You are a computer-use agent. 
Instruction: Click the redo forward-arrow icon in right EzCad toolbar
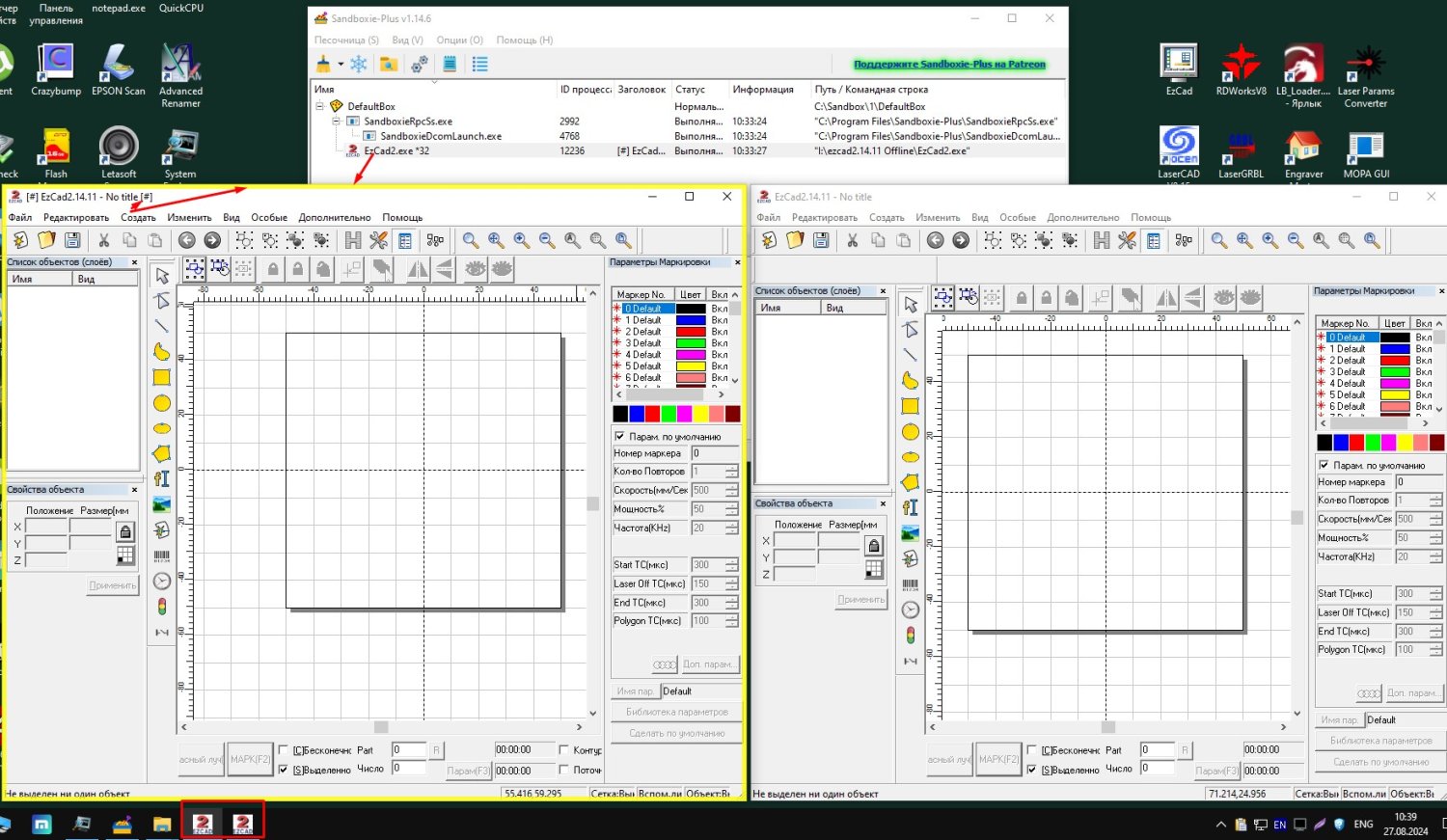[x=961, y=240]
